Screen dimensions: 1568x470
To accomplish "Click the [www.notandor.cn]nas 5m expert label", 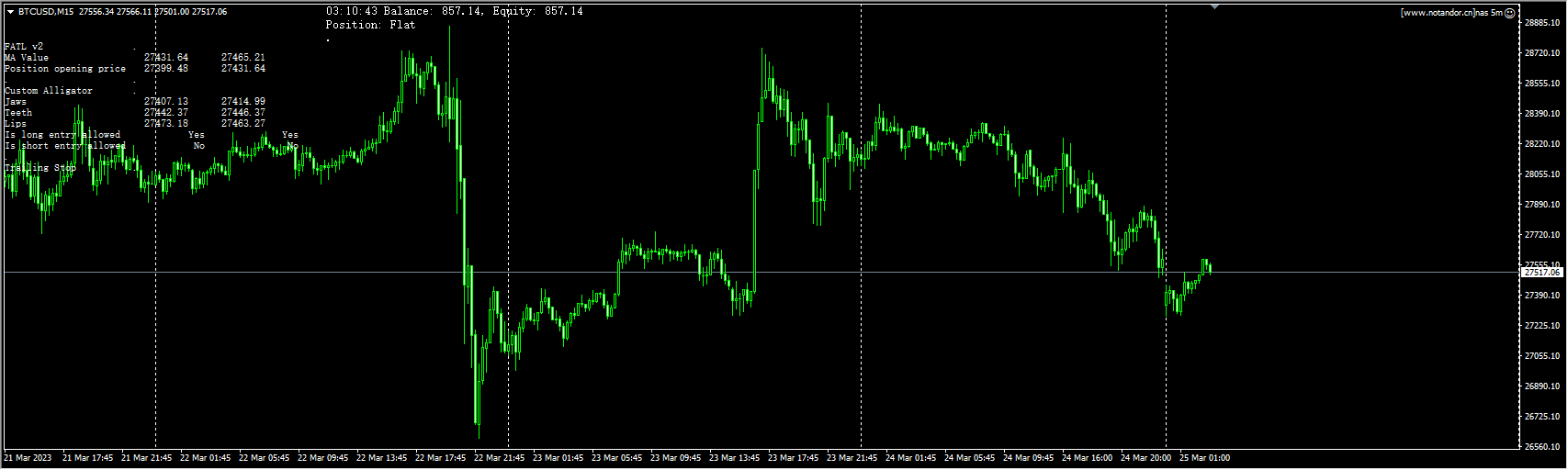I will [x=1451, y=13].
